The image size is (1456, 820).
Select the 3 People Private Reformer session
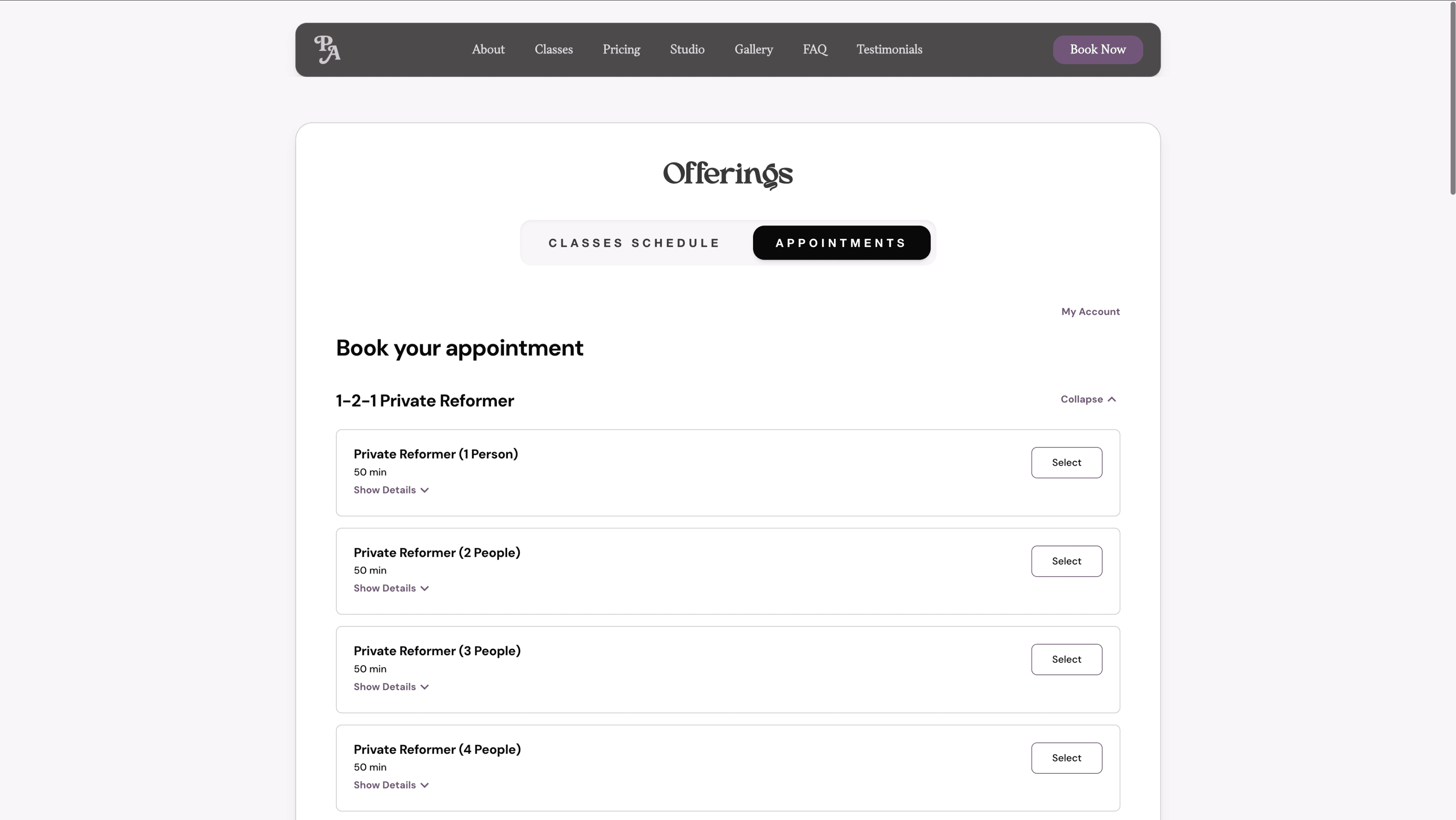[x=1066, y=659]
